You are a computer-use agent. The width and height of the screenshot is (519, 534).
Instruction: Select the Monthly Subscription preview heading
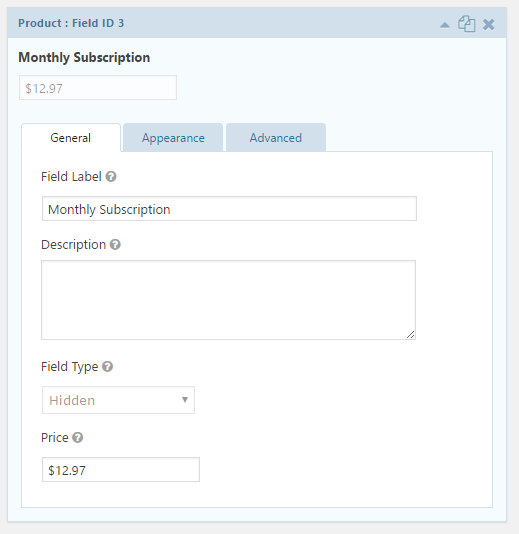[84, 57]
